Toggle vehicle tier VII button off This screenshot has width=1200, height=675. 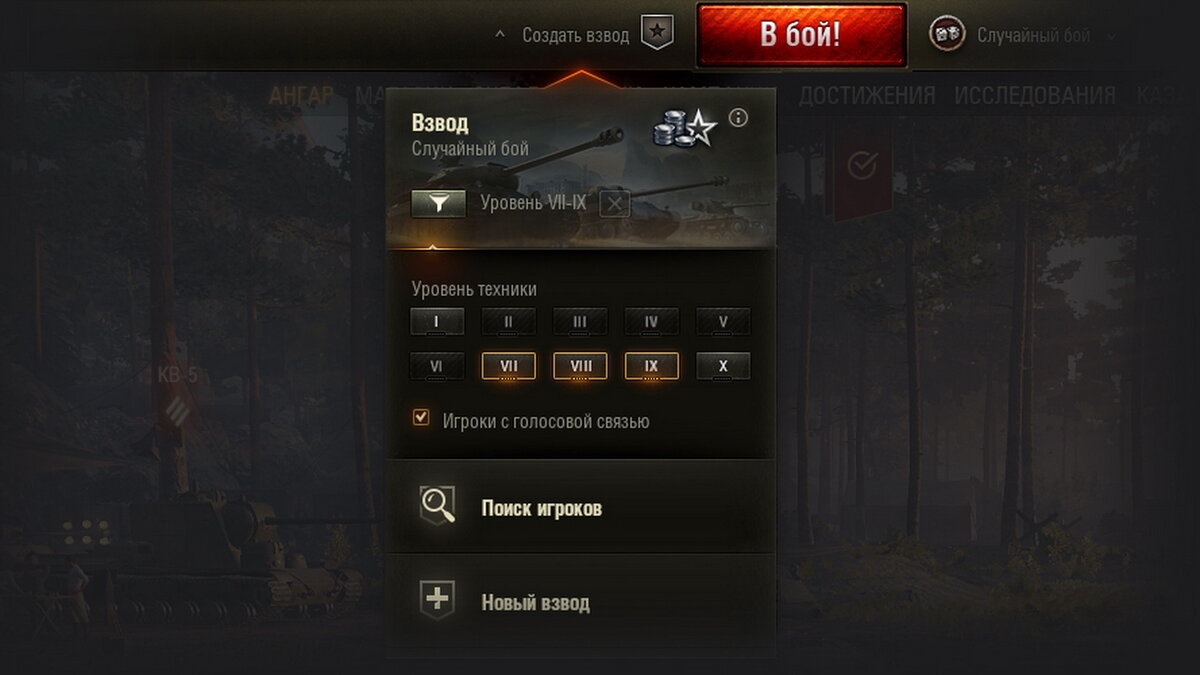click(508, 366)
